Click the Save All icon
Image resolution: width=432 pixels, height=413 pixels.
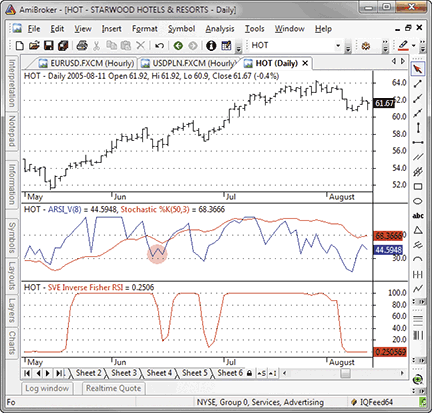pos(63,45)
